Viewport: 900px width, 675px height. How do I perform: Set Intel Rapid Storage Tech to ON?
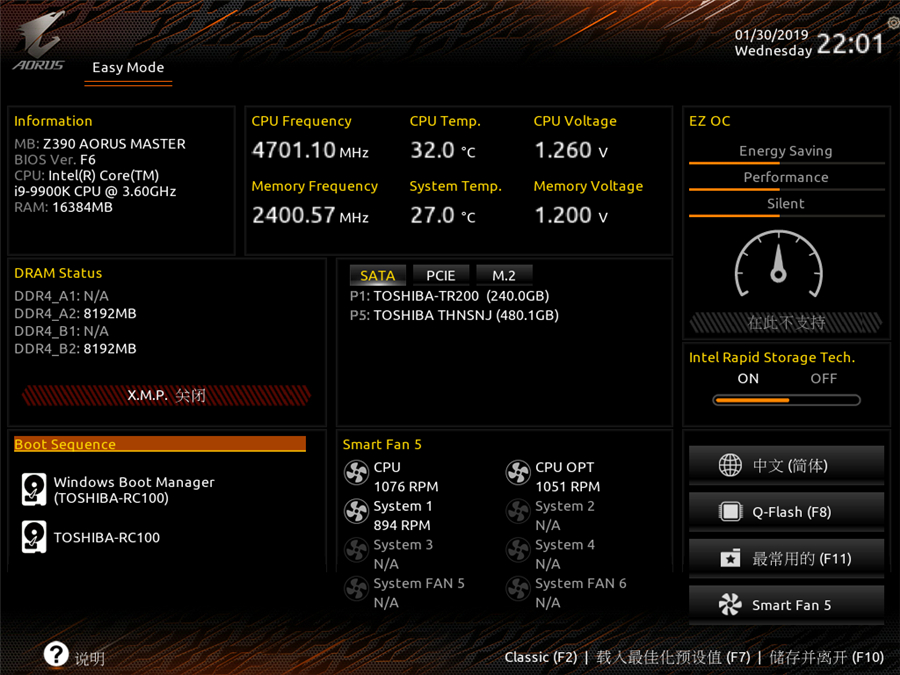(x=748, y=379)
